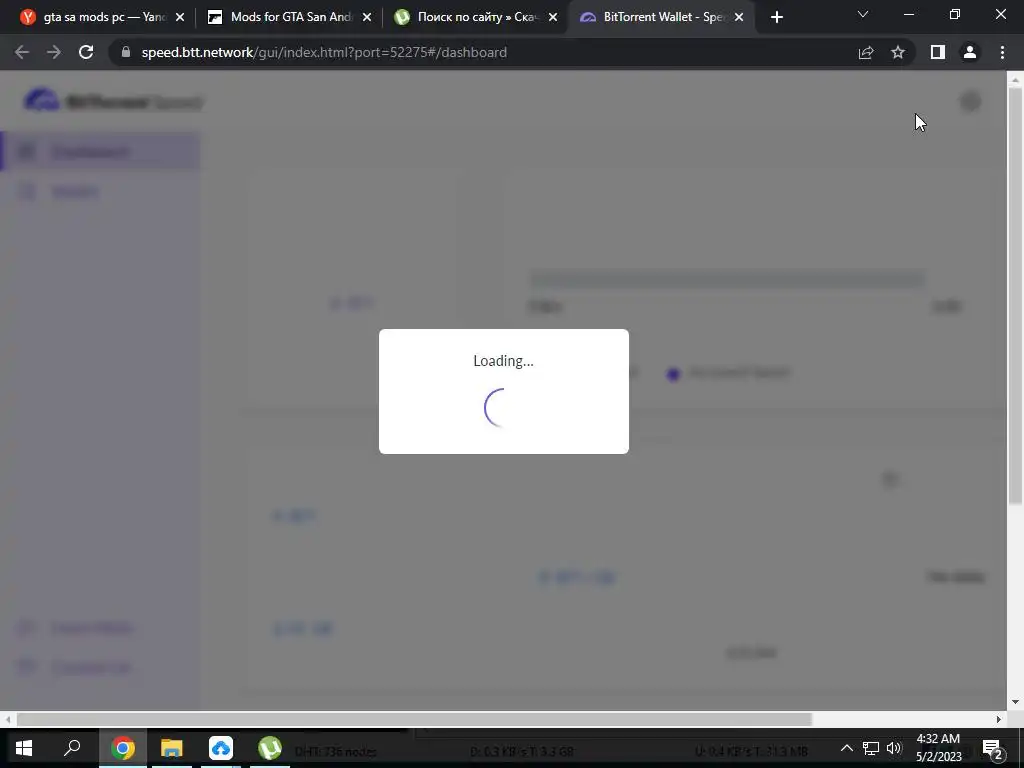The width and height of the screenshot is (1024, 768).
Task: Open Windows taskbar search
Action: click(72, 748)
